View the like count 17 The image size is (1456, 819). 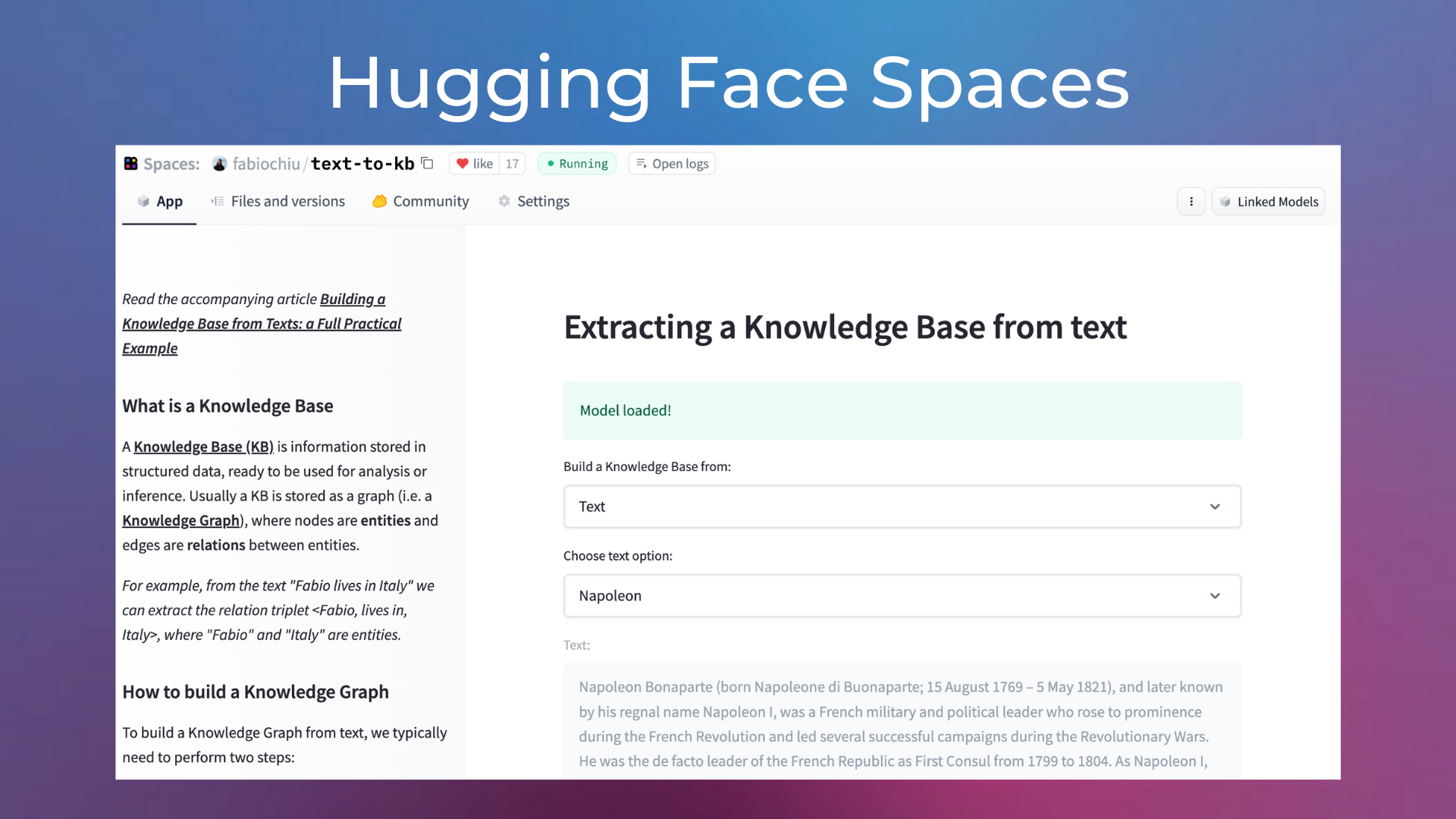(x=513, y=164)
